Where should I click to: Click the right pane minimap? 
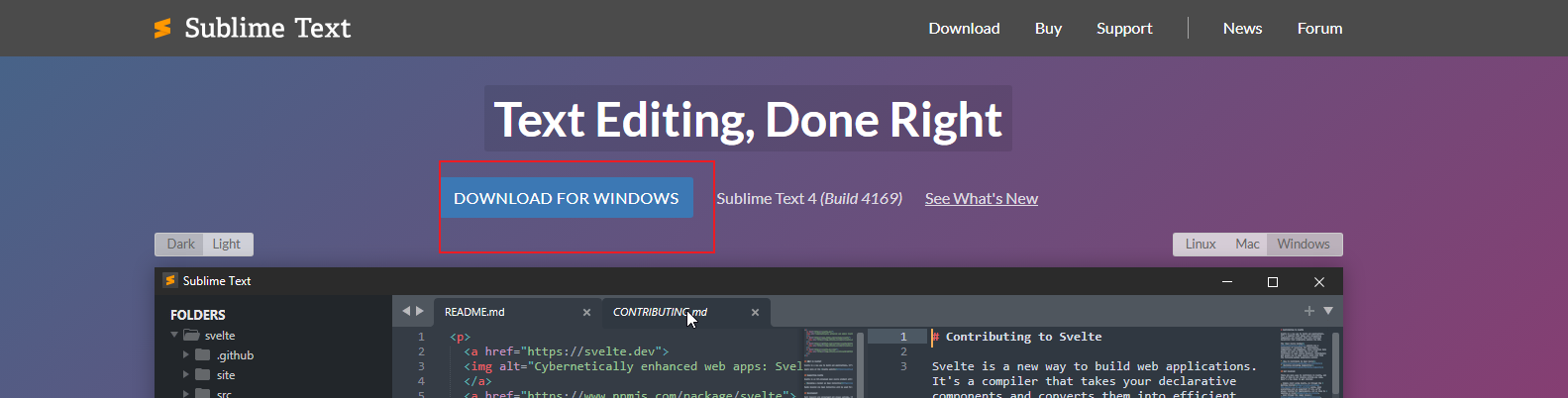[x=1303, y=363]
